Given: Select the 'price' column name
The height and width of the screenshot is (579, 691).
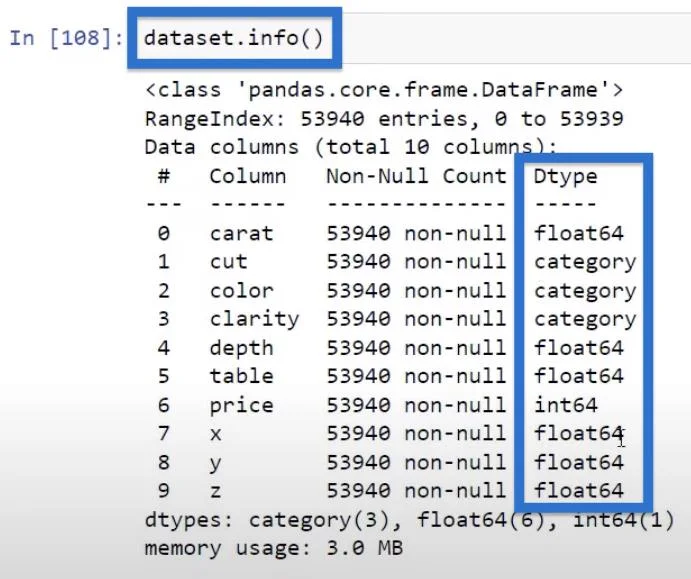Looking at the screenshot, I should pyautogui.click(x=241, y=406).
